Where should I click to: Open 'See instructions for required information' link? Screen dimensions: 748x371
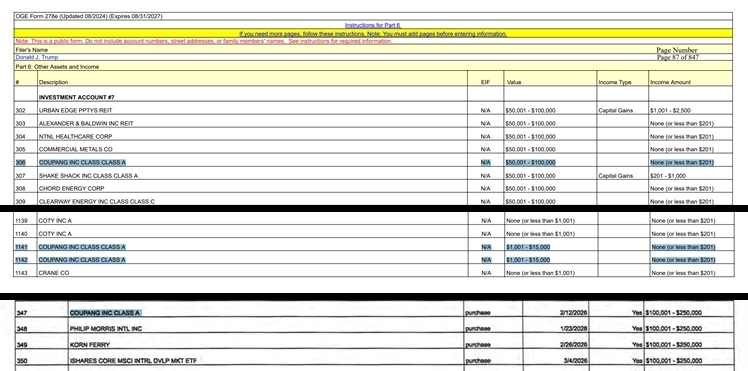(340, 41)
